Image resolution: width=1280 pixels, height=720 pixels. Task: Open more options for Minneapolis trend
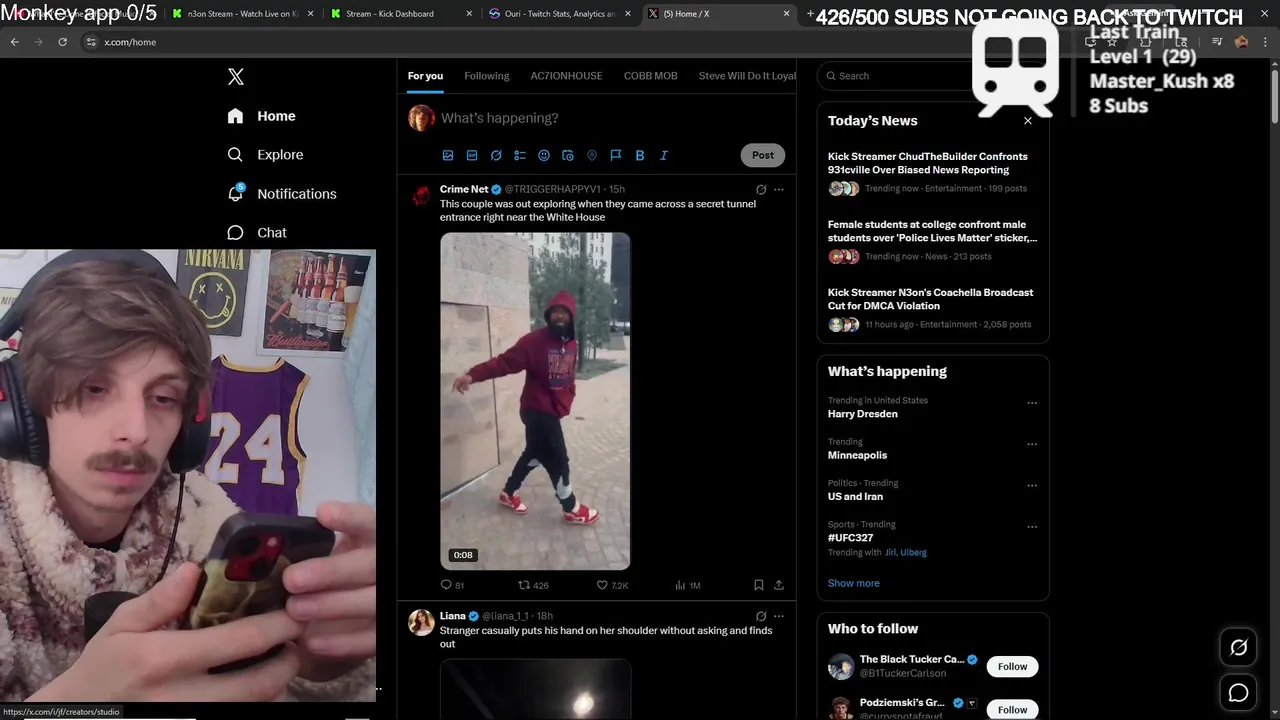(x=1032, y=444)
